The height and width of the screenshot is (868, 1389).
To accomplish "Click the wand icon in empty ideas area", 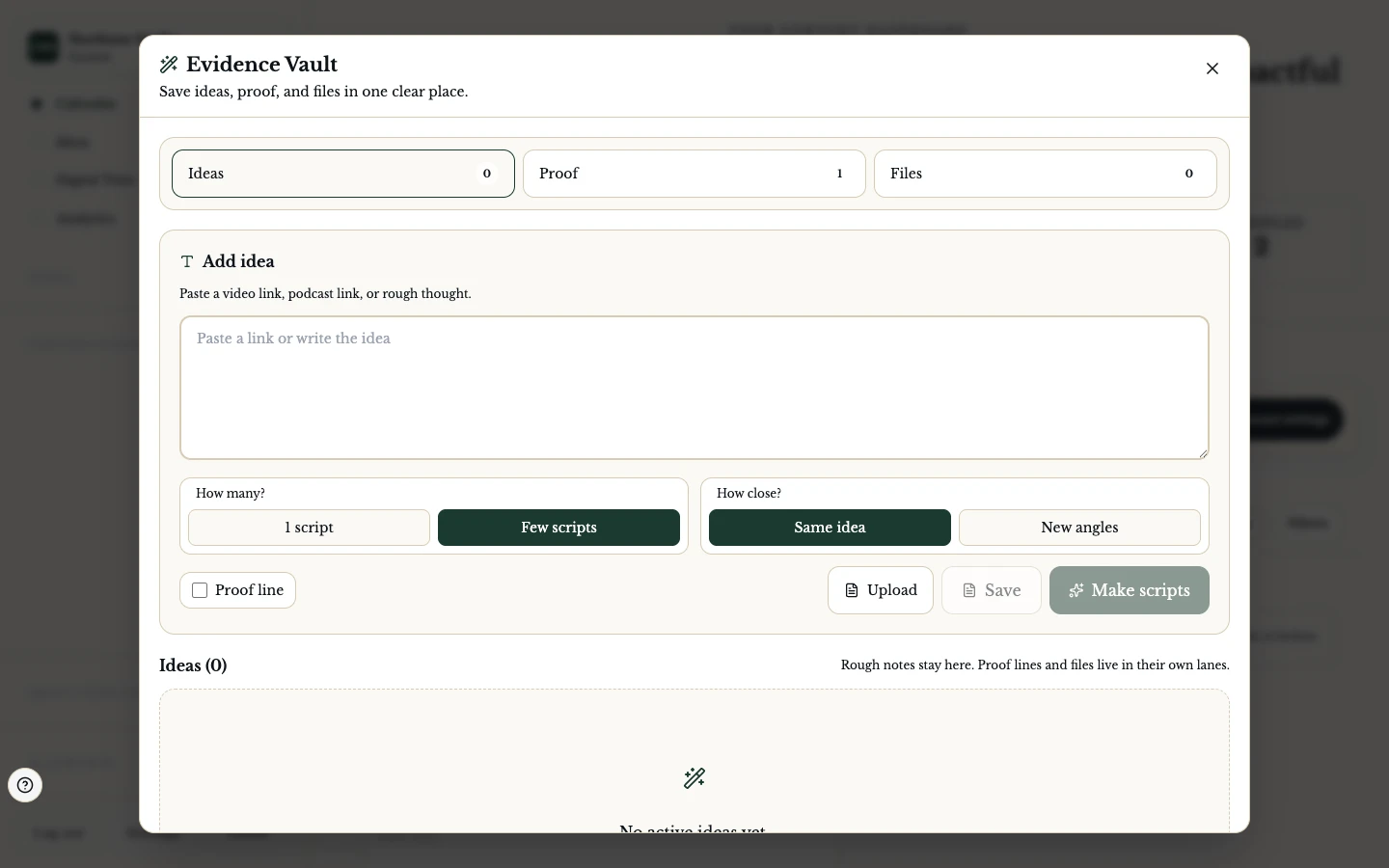I will tap(694, 778).
